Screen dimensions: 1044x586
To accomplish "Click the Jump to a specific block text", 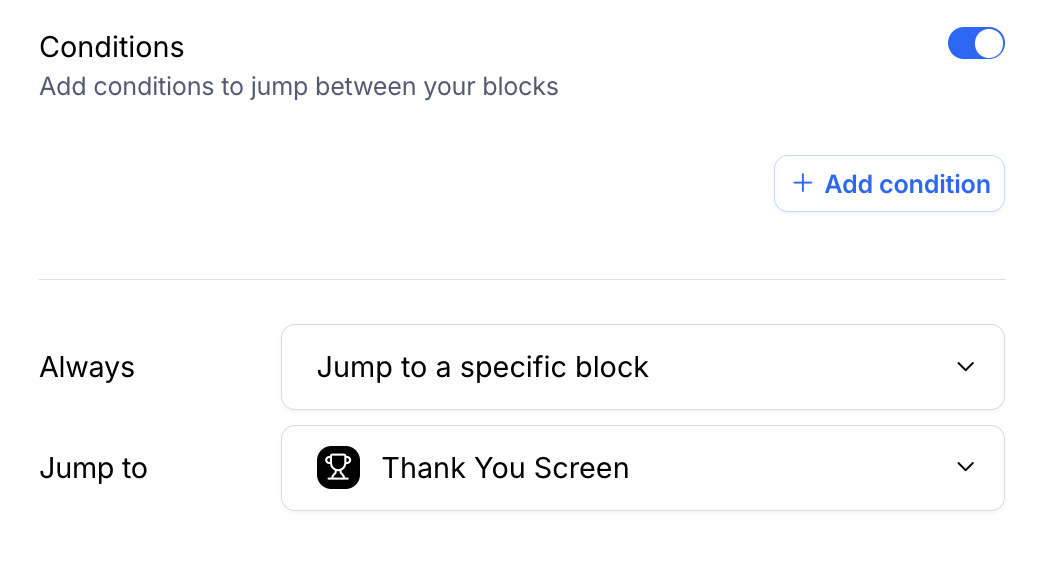I will 482,368.
